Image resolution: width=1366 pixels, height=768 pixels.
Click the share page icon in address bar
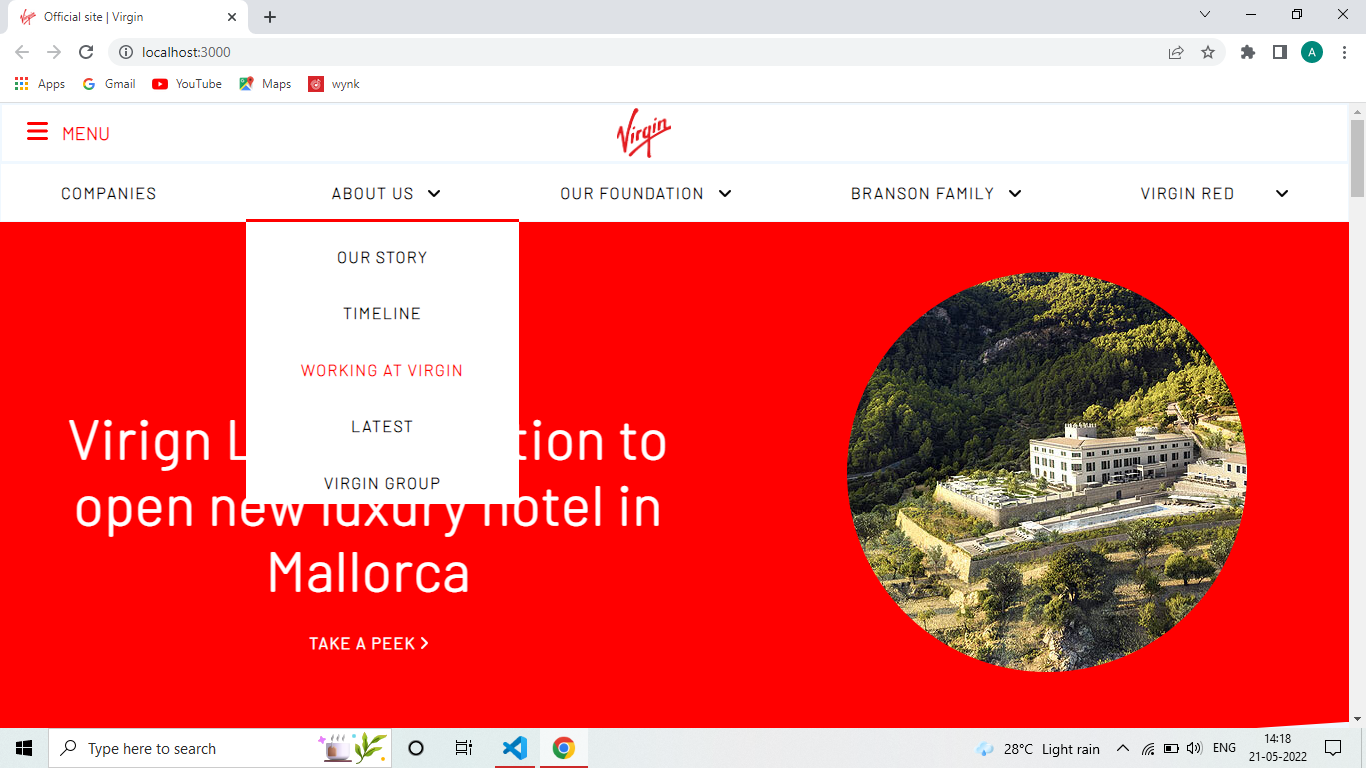(x=1176, y=52)
